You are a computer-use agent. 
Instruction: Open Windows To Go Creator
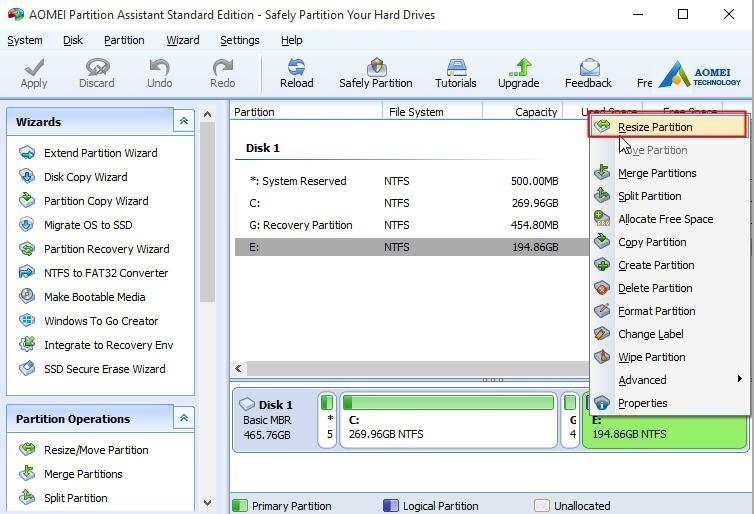(101, 321)
